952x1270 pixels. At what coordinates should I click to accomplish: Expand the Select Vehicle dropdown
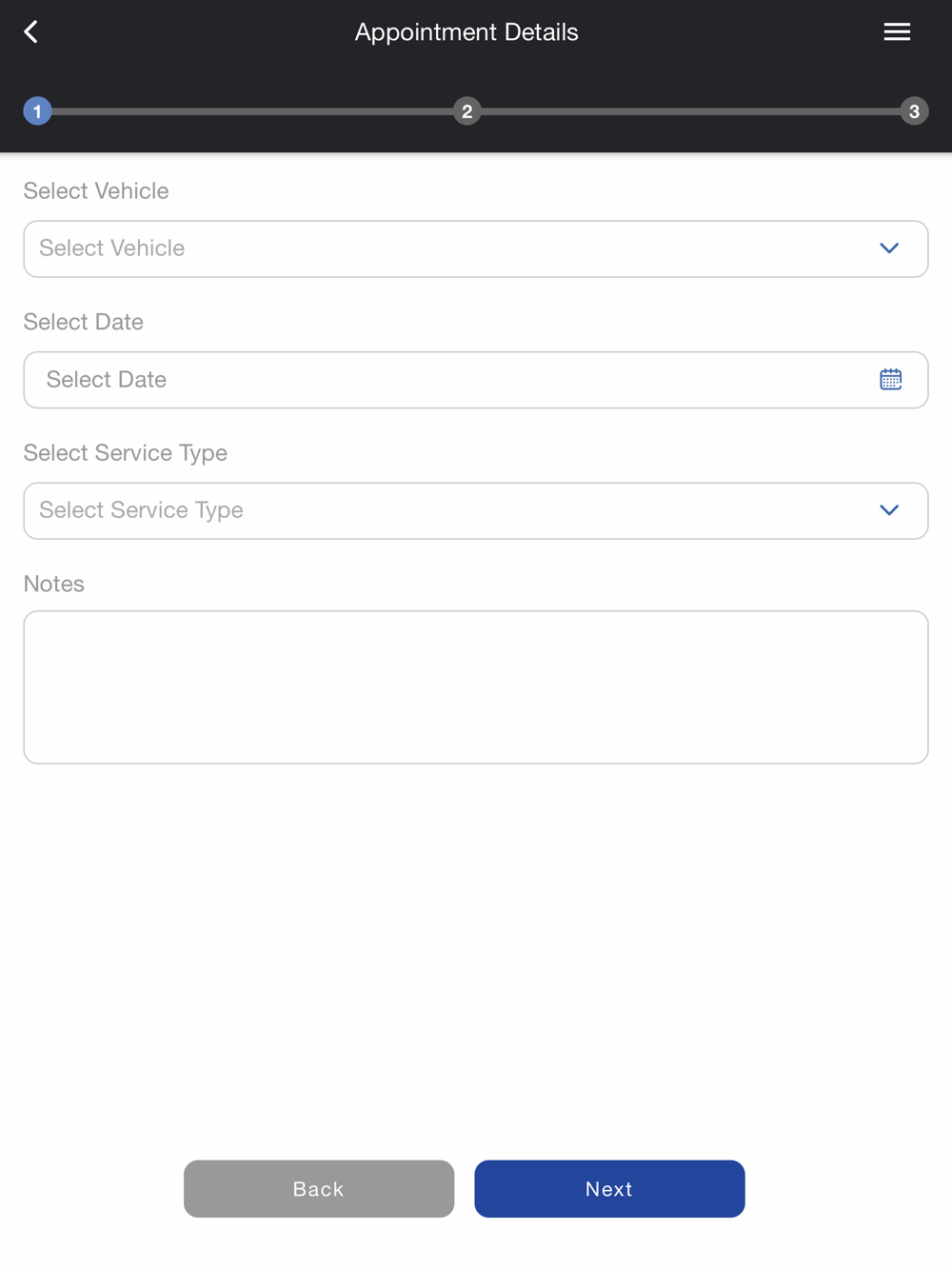click(476, 248)
